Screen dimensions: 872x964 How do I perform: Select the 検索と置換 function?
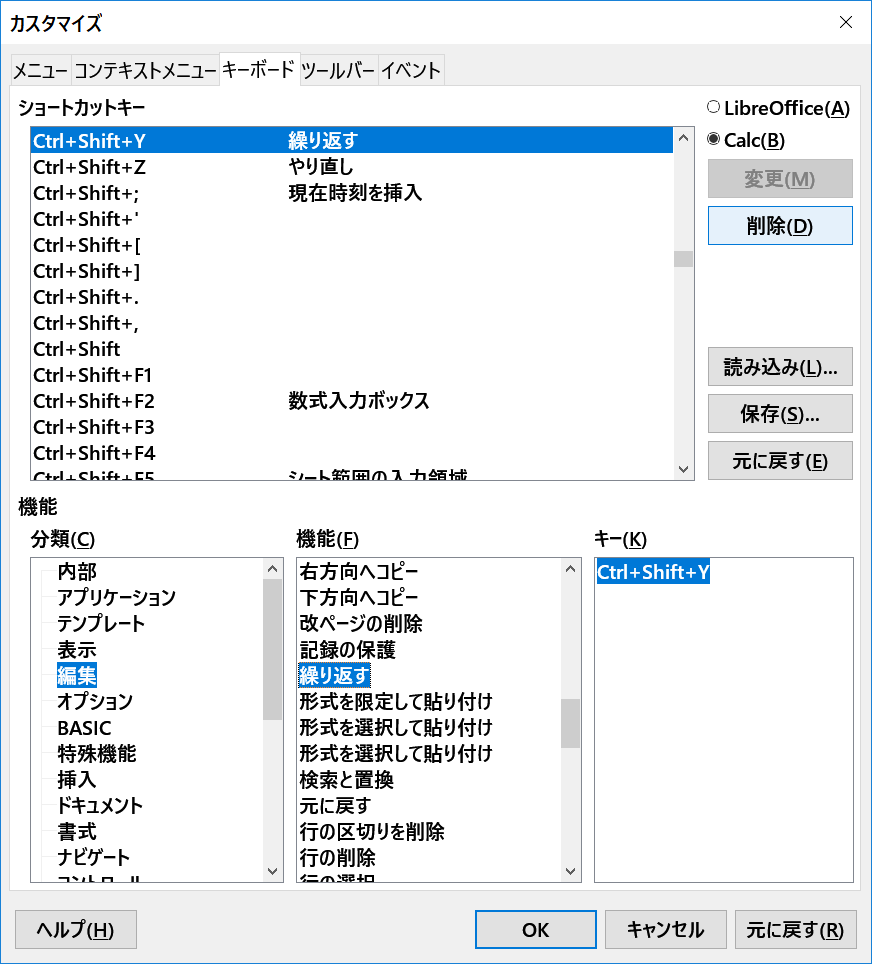click(x=346, y=780)
